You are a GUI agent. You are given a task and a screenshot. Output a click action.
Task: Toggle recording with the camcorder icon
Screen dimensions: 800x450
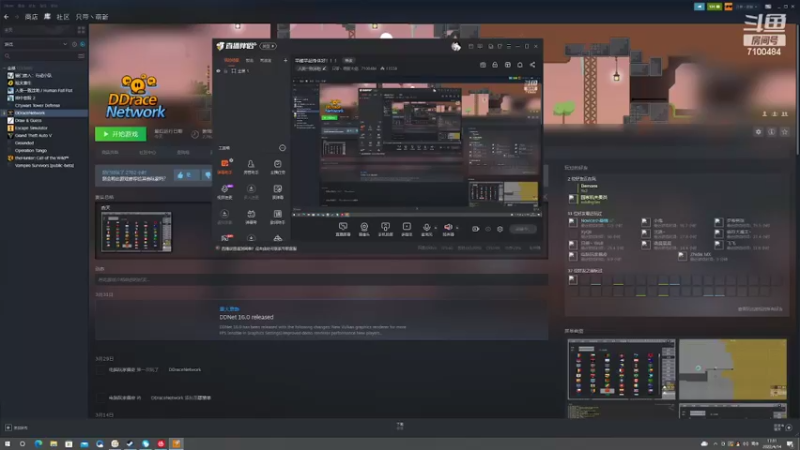tap(475, 229)
